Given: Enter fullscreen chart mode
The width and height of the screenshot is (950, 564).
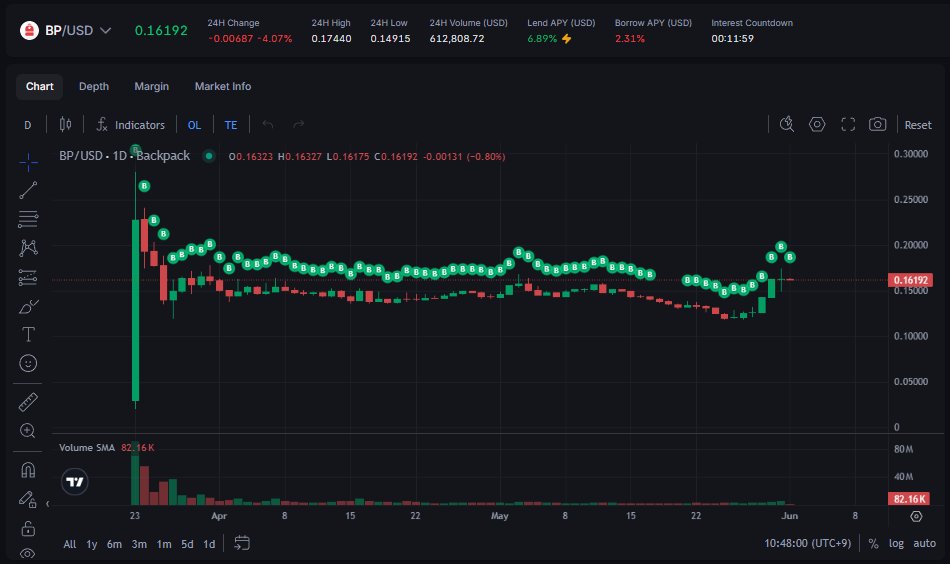Looking at the screenshot, I should [x=848, y=124].
